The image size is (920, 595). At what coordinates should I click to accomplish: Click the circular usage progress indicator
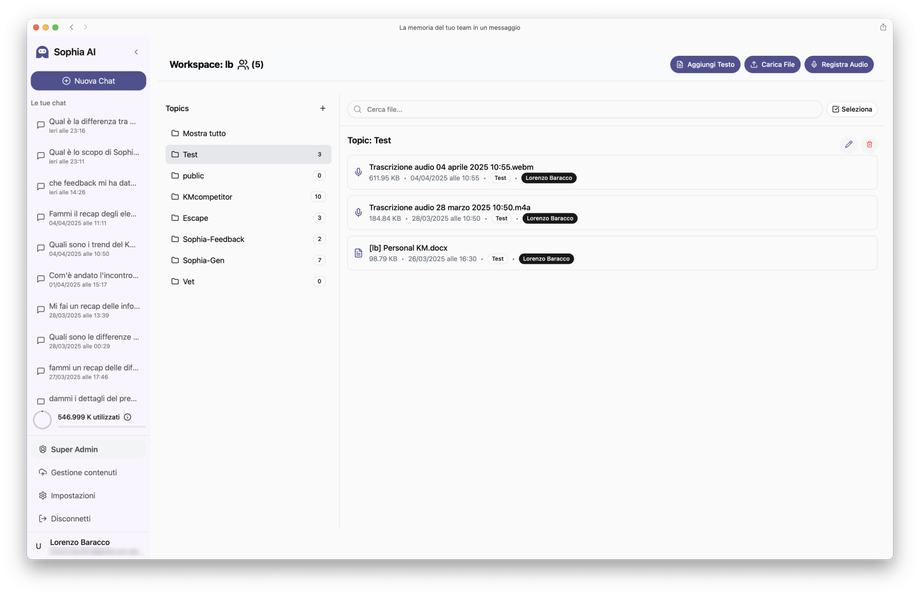(42, 420)
